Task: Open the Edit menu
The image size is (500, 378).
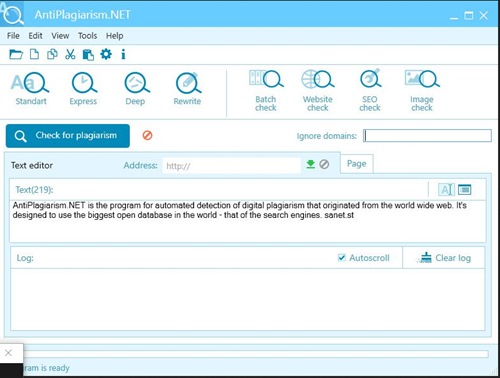Action: (x=35, y=36)
